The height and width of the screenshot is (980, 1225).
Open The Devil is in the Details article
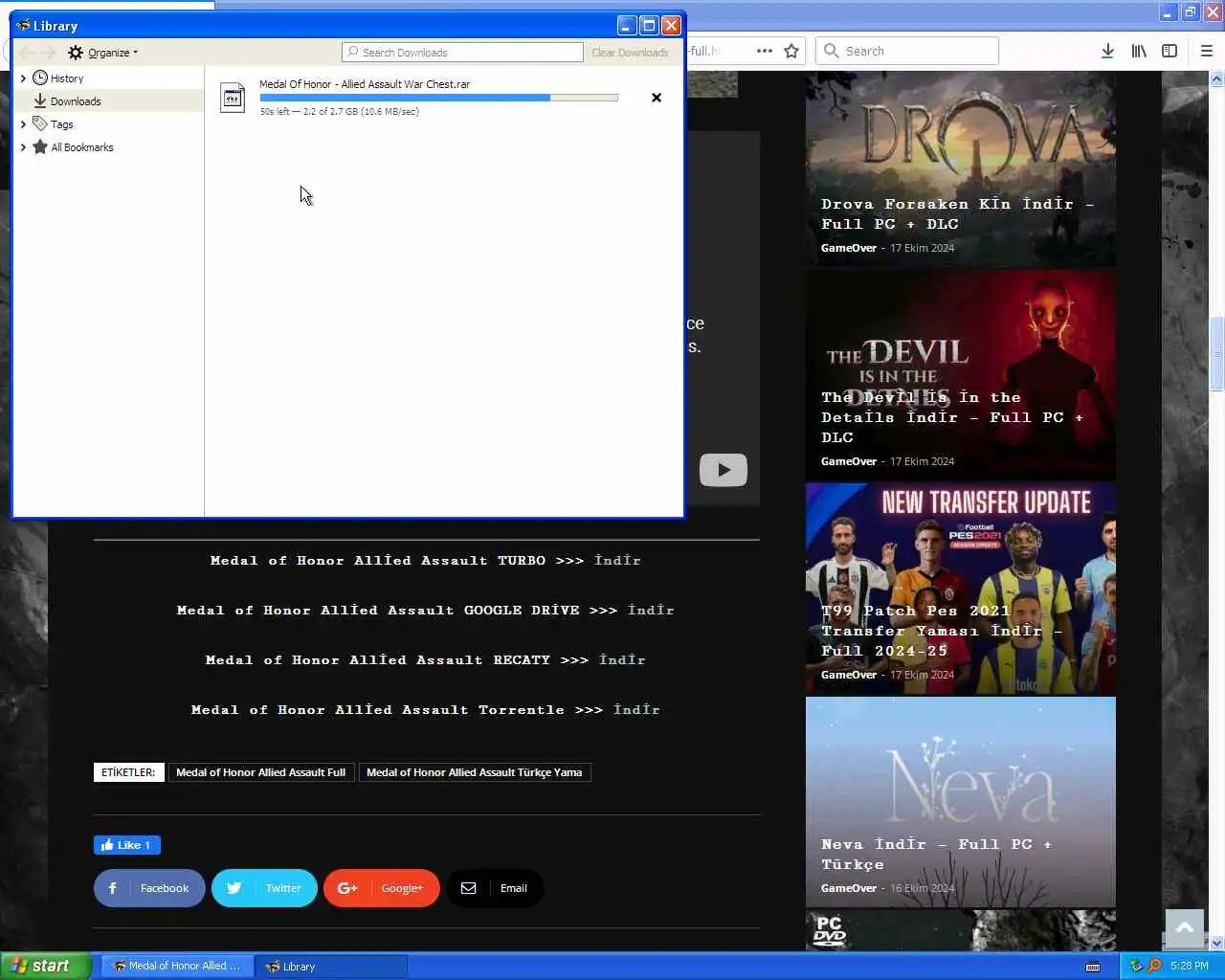coord(961,375)
